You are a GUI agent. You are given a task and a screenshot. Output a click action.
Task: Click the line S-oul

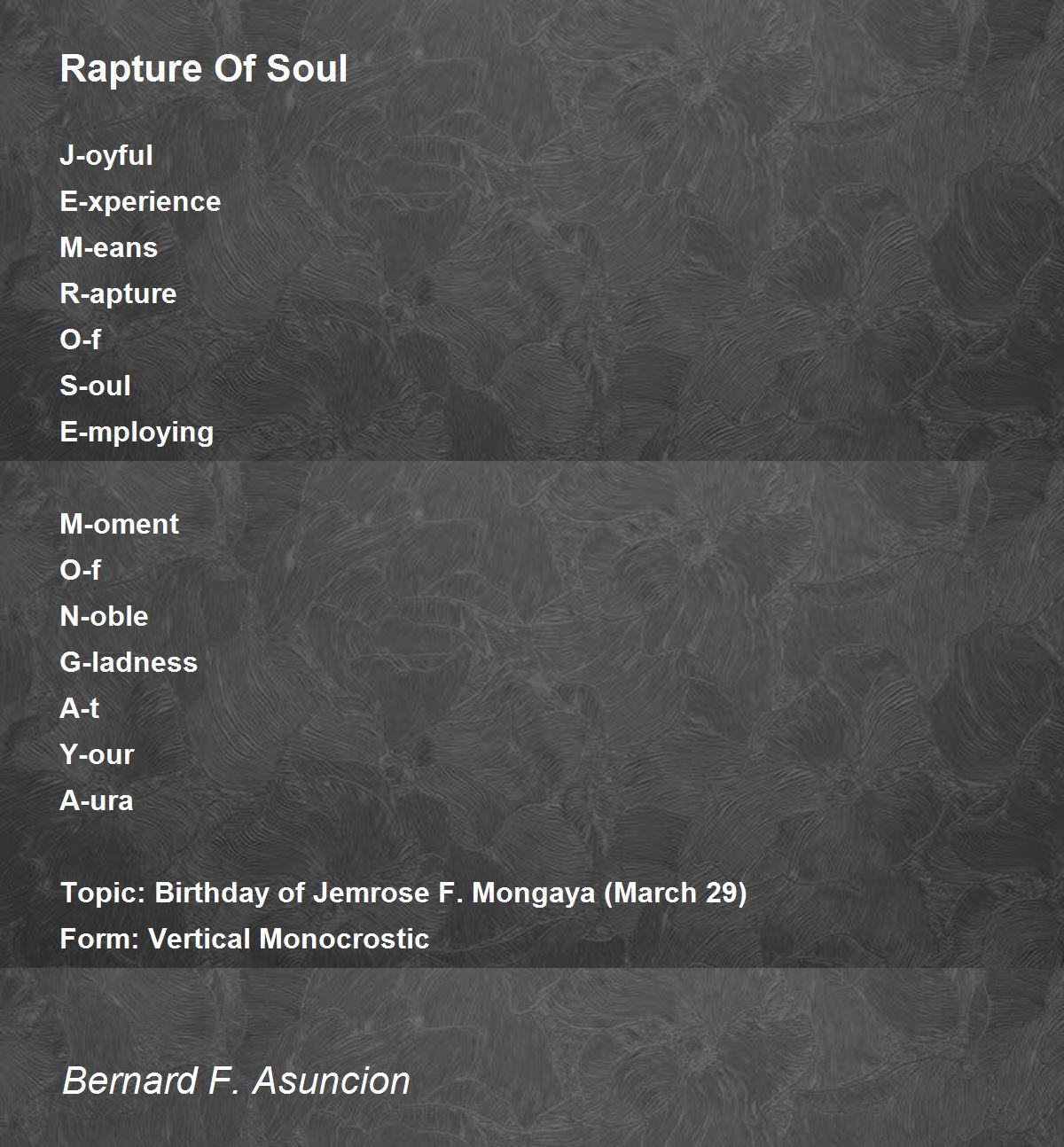coord(95,386)
